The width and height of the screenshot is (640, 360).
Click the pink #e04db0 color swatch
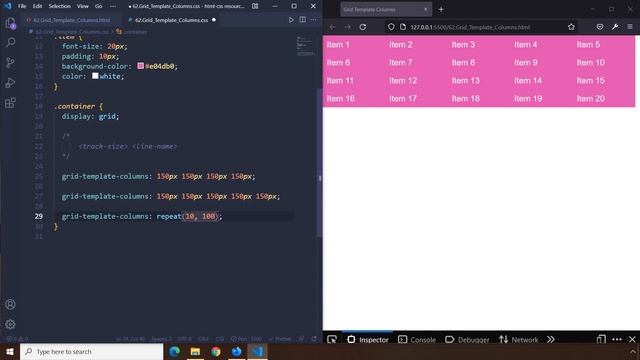[140, 66]
